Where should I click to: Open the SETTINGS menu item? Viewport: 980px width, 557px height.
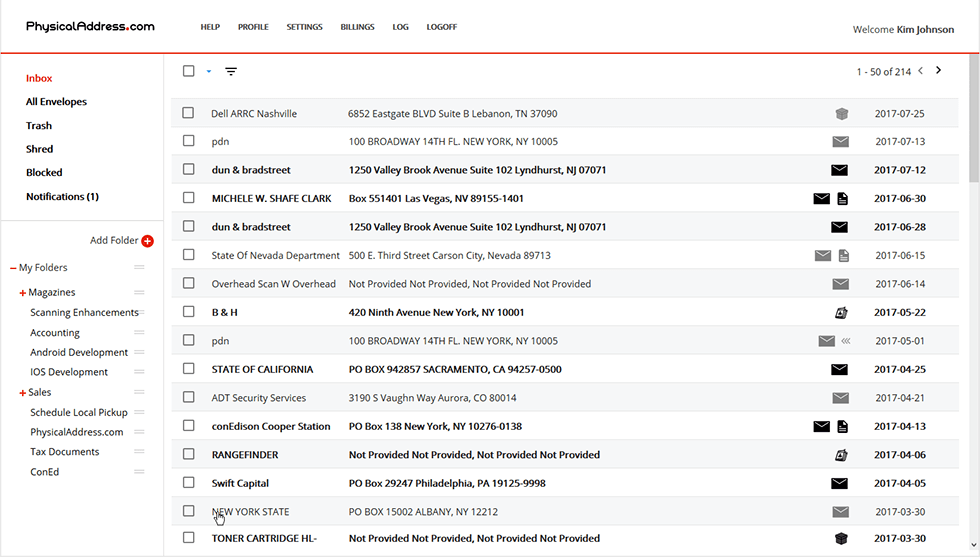[x=304, y=27]
